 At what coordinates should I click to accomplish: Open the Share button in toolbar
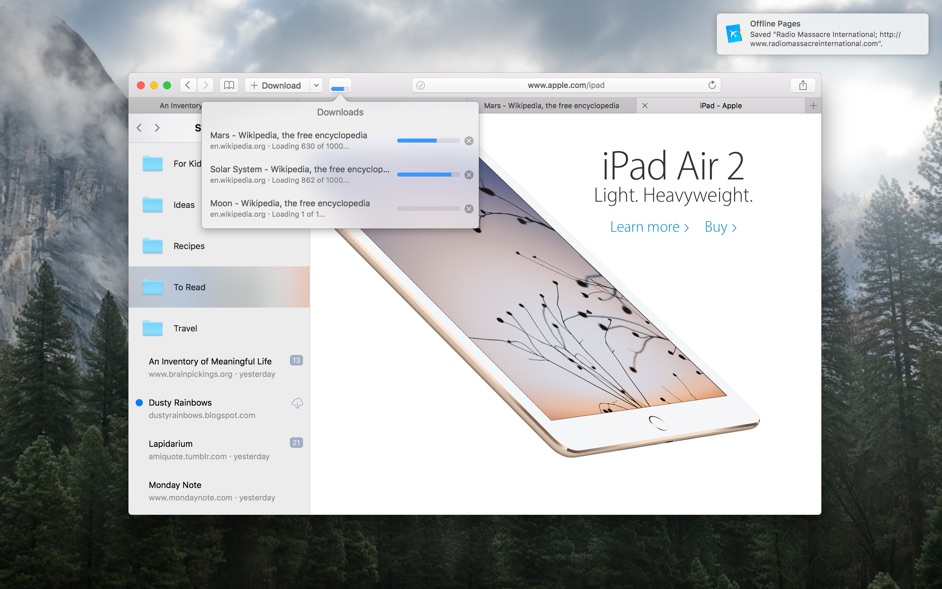[x=803, y=85]
